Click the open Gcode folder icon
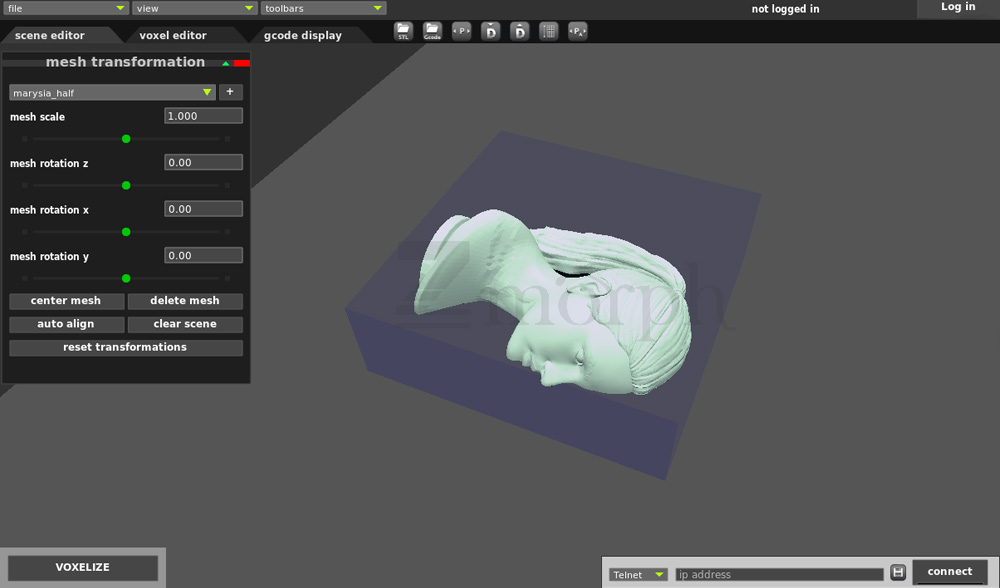This screenshot has height=588, width=1000. [x=432, y=31]
